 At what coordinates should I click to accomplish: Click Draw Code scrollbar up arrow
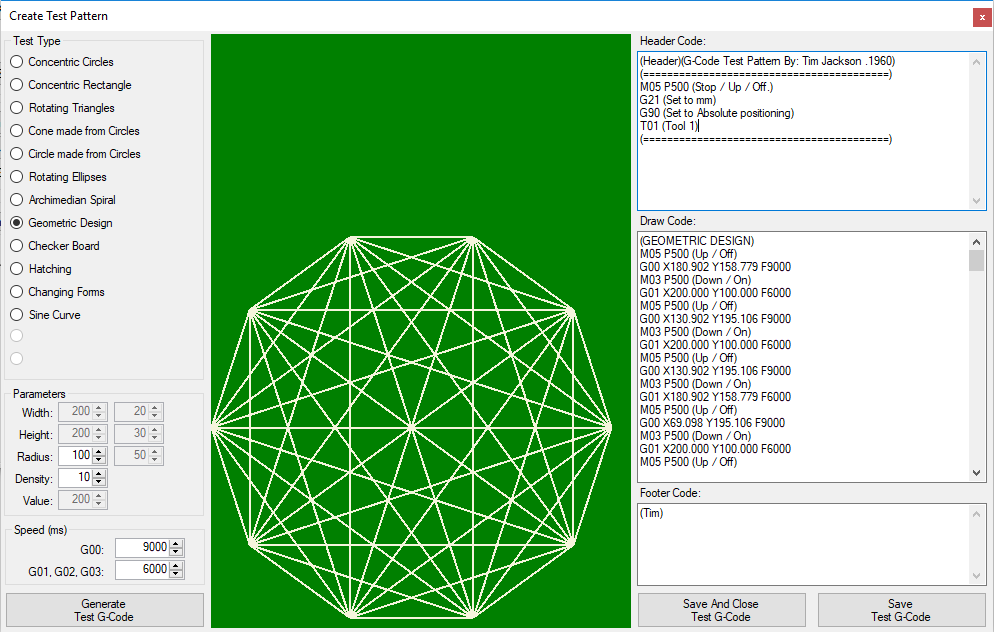point(976,242)
